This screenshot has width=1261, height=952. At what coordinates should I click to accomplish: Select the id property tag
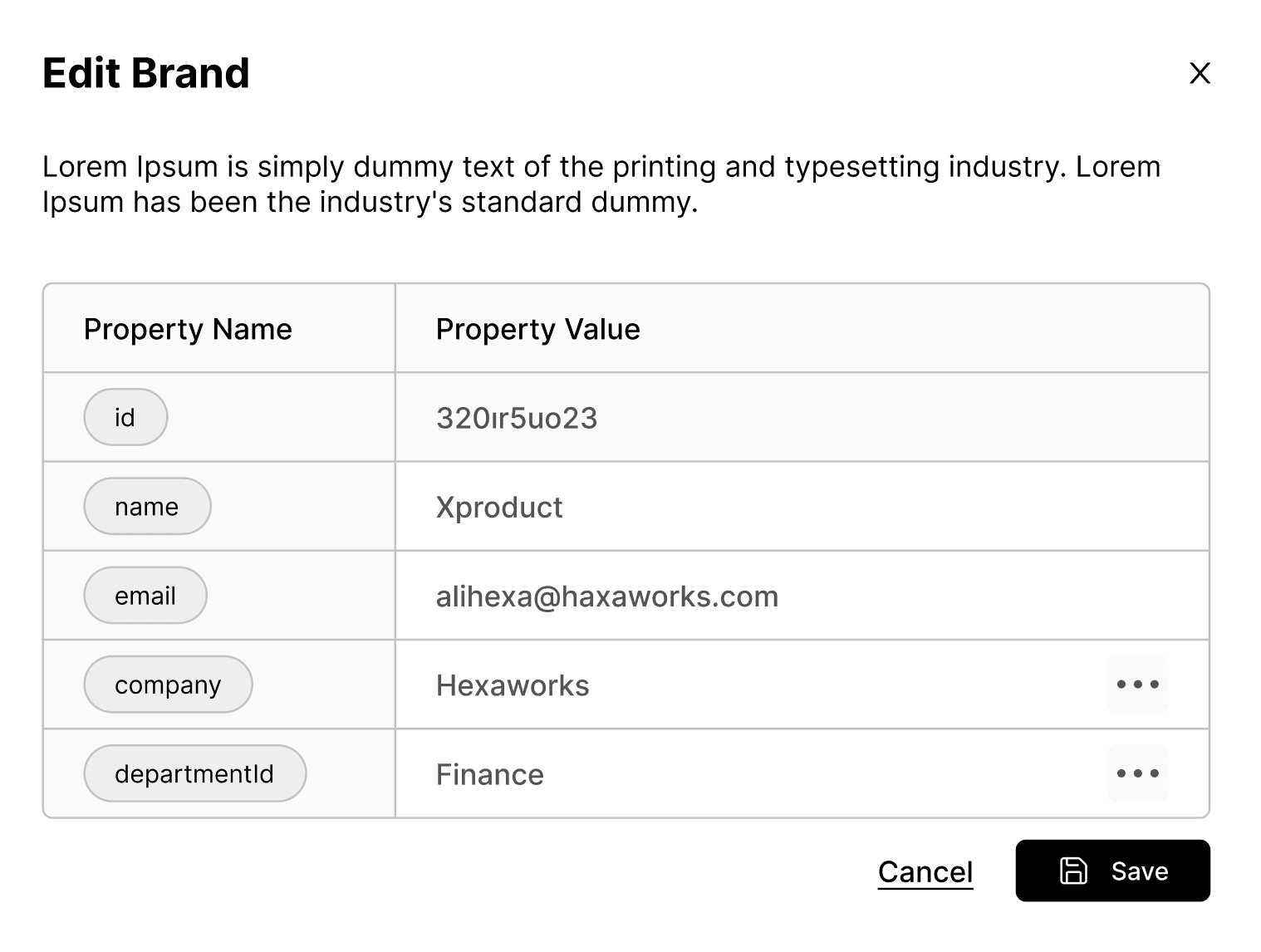tap(125, 417)
